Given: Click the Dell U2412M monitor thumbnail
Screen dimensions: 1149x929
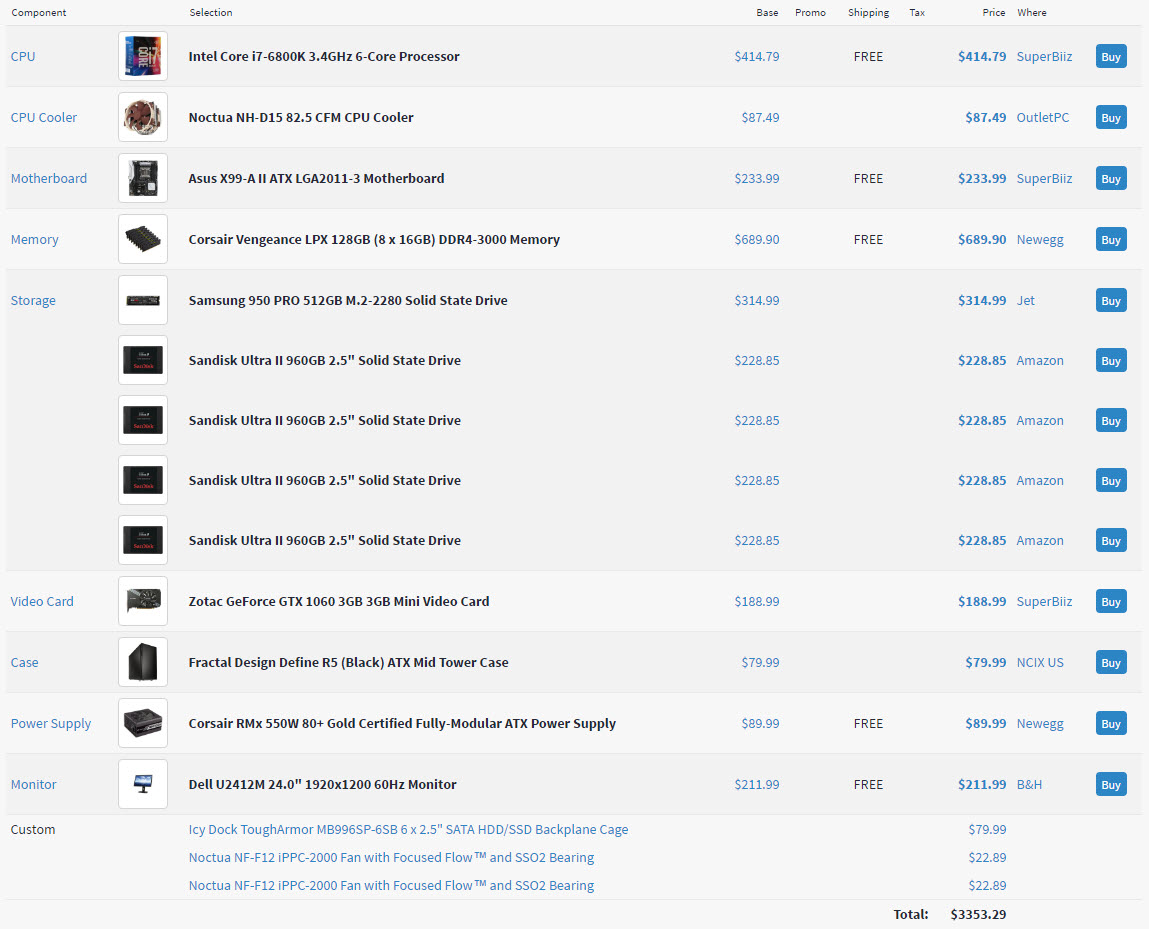Looking at the screenshot, I should [x=142, y=785].
